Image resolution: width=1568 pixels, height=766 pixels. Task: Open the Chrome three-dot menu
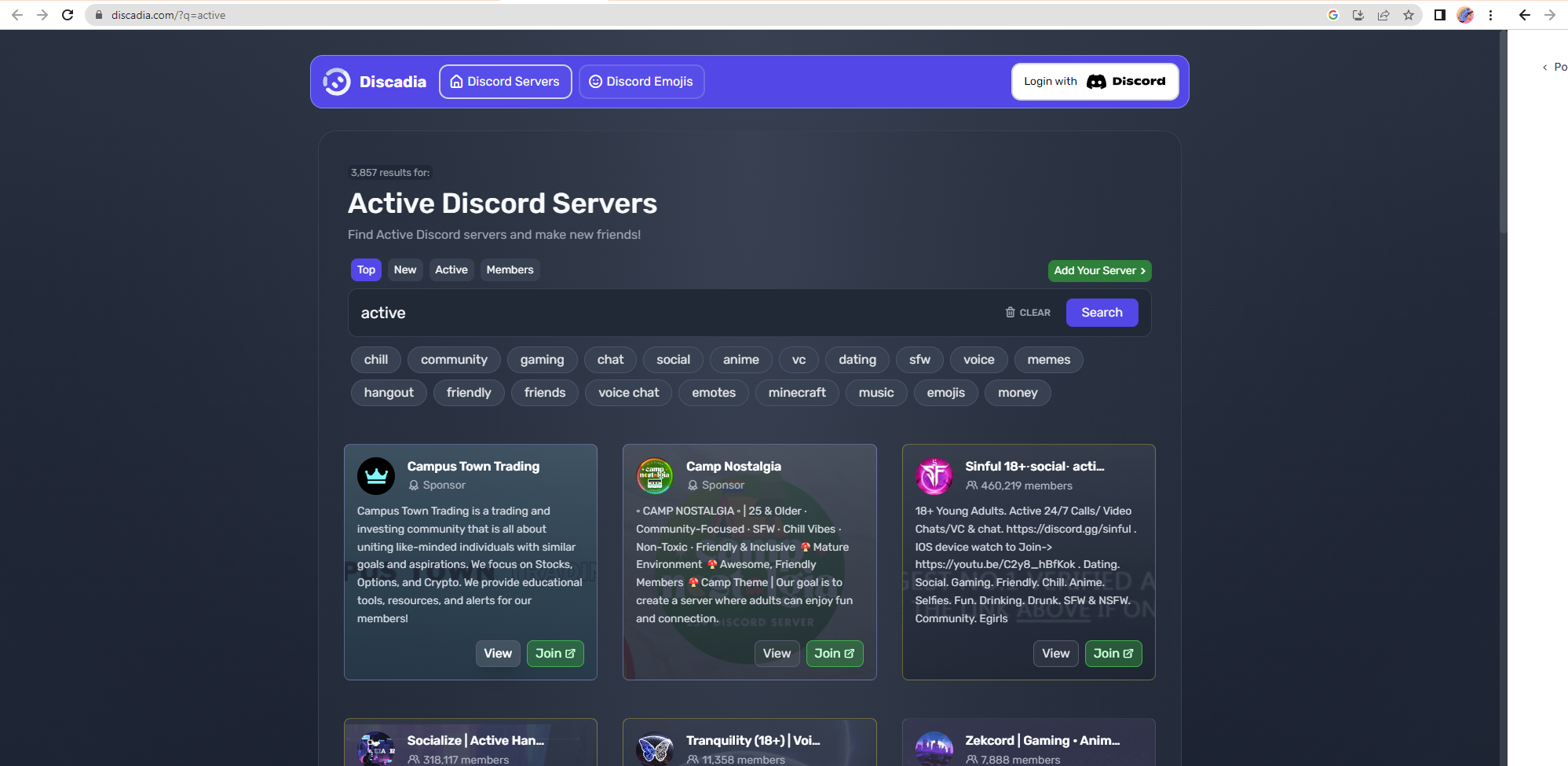pos(1490,15)
